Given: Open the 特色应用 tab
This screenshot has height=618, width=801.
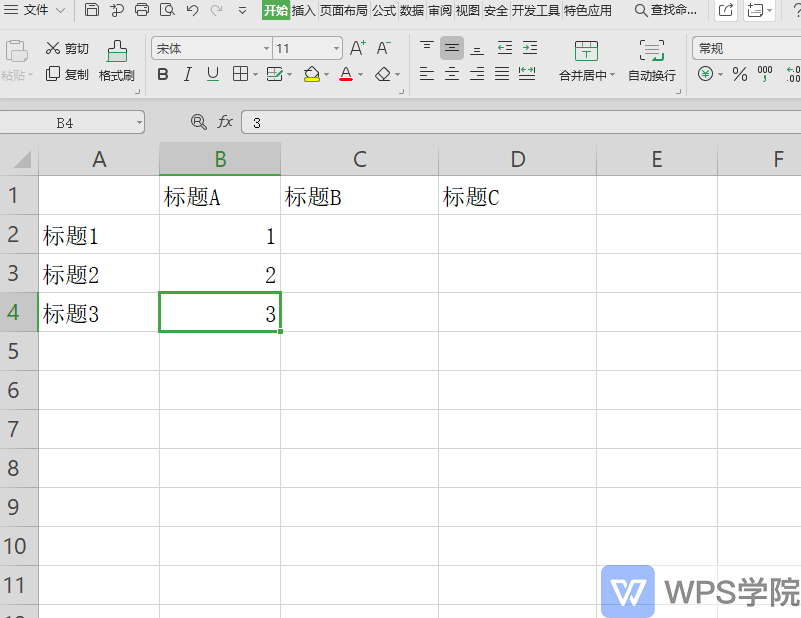Looking at the screenshot, I should click(x=588, y=10).
